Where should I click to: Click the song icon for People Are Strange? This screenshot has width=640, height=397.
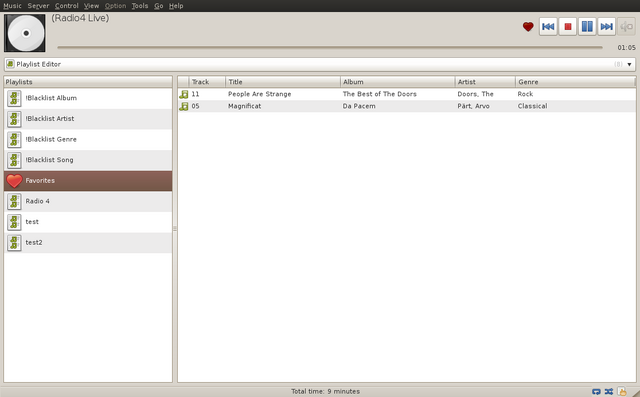184,94
